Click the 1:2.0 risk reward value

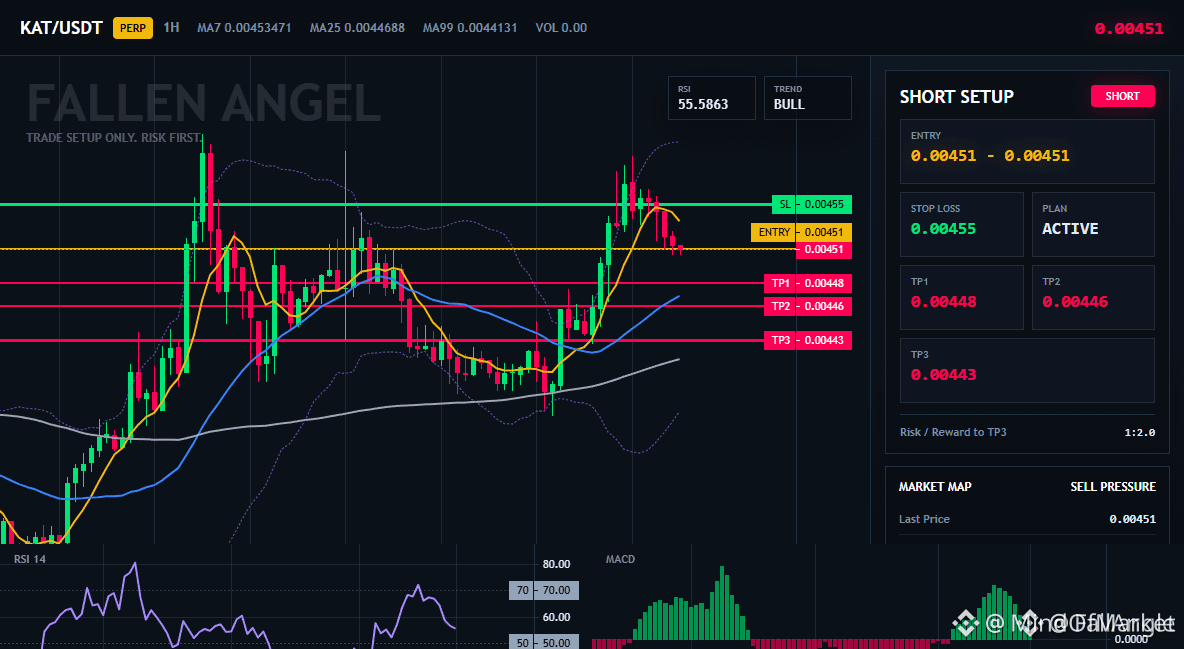[1140, 433]
